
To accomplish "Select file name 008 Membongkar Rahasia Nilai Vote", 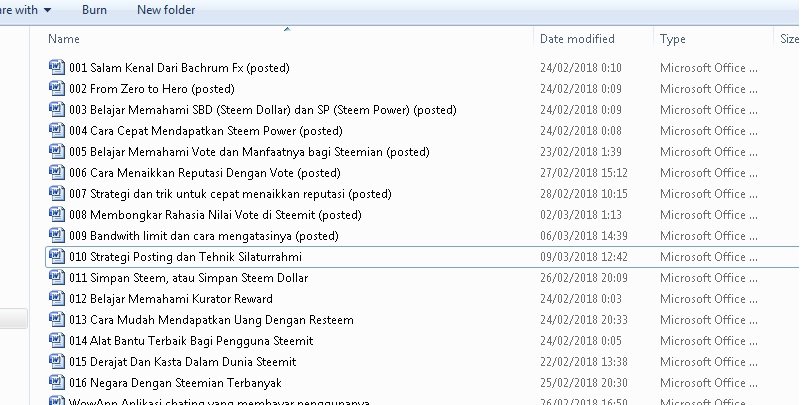I will [x=215, y=215].
